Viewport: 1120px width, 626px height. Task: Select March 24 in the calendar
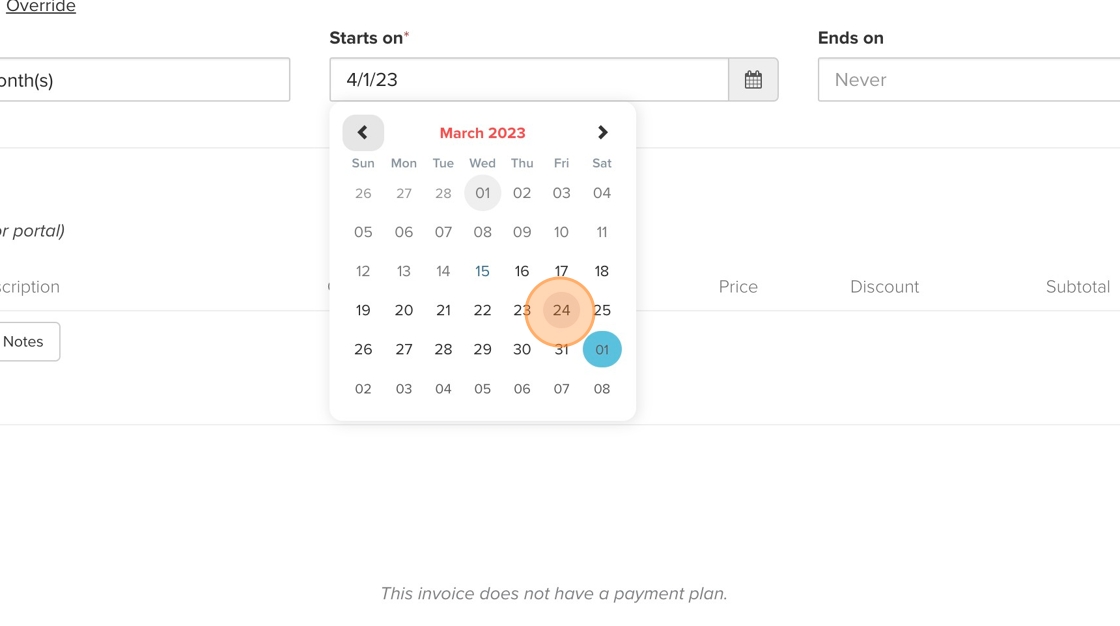[561, 310]
